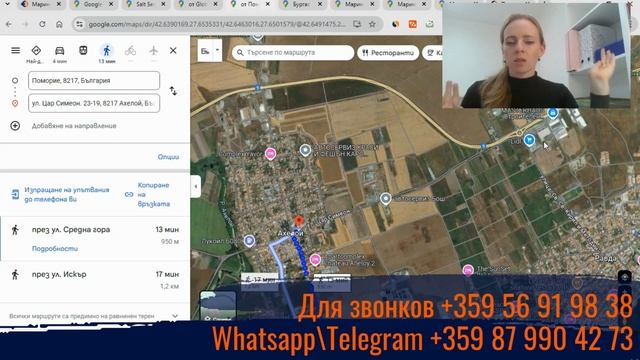Choose the cycling travel mode
The width and height of the screenshot is (640, 360).
click(x=130, y=51)
